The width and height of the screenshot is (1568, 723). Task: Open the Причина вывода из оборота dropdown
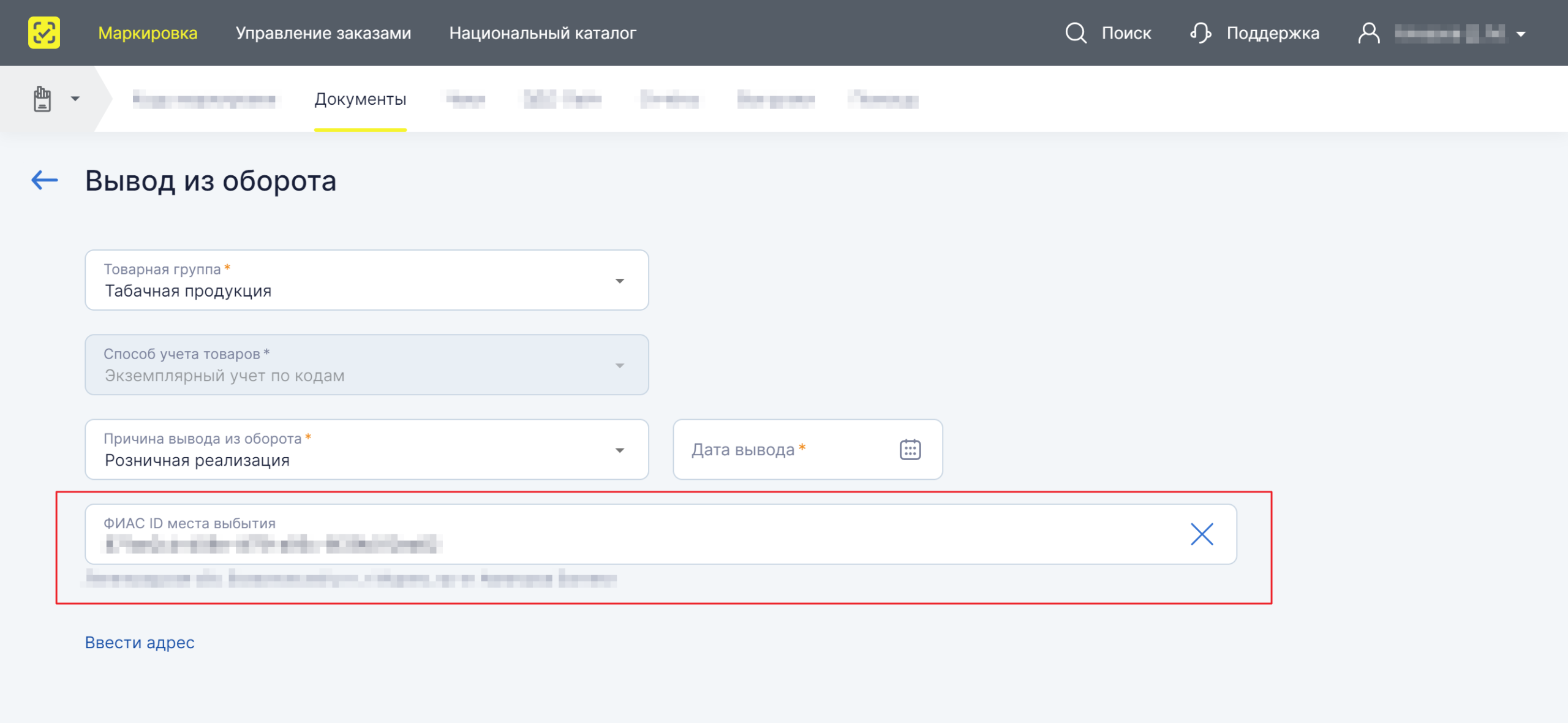(367, 449)
